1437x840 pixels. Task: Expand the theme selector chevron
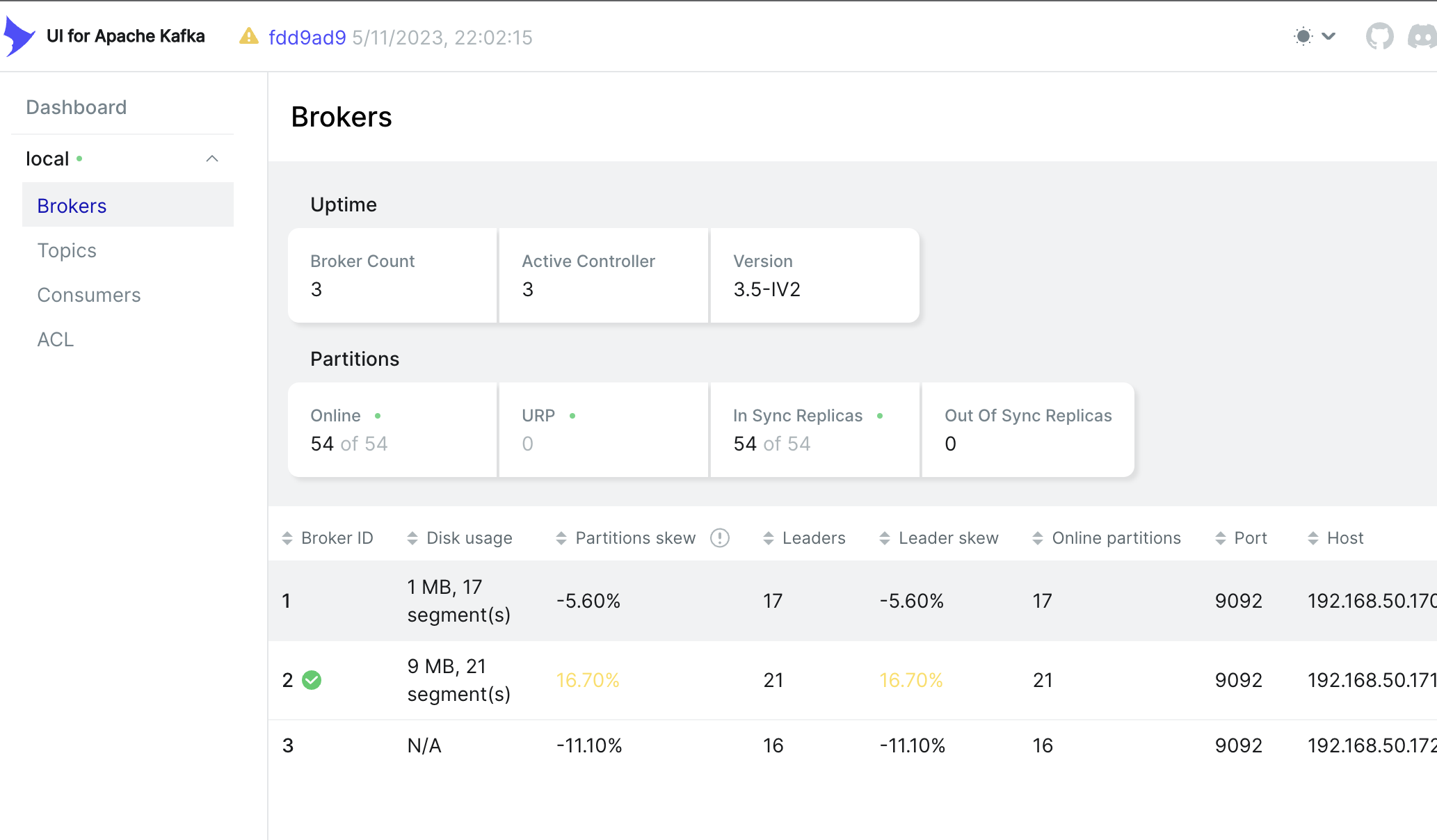1328,36
